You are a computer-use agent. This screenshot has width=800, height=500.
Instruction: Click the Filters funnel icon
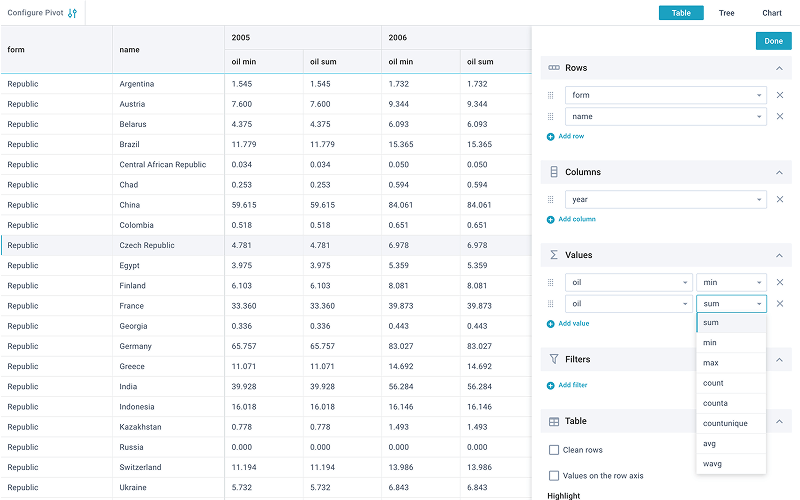click(x=554, y=359)
